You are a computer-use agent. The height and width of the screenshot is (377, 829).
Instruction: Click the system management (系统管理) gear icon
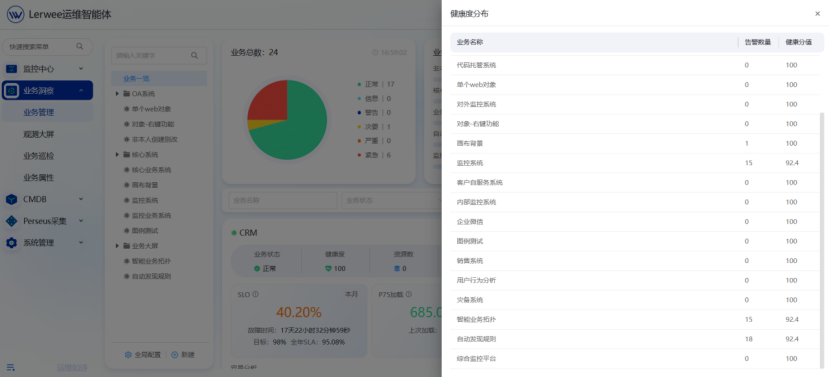pyautogui.click(x=12, y=243)
